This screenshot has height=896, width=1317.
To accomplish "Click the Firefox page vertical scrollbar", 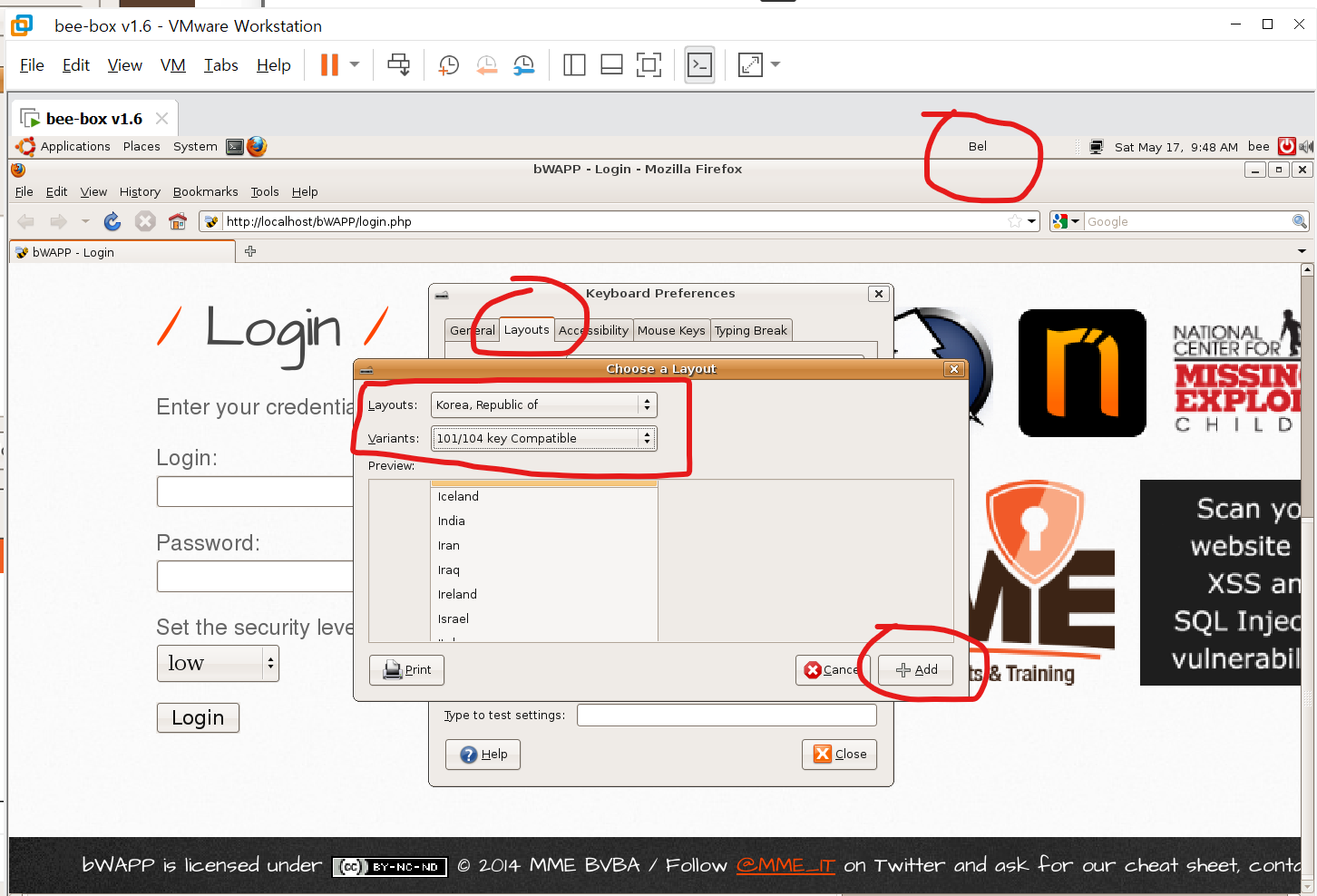I will tap(1307, 576).
